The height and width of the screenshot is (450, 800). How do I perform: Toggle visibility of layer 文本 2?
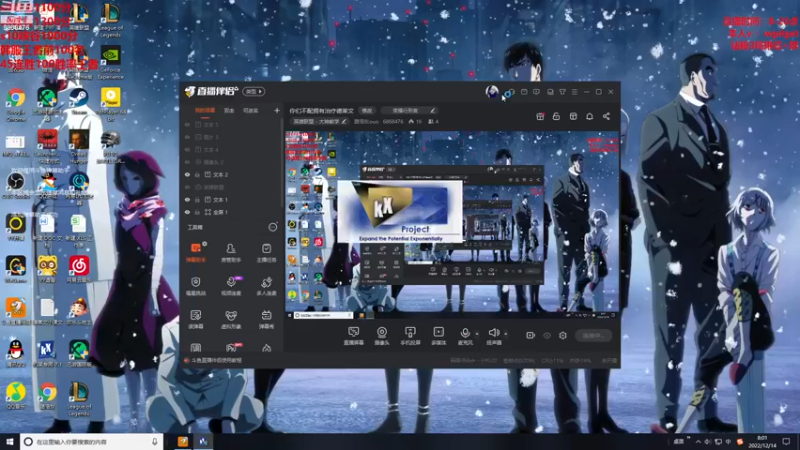tap(187, 174)
